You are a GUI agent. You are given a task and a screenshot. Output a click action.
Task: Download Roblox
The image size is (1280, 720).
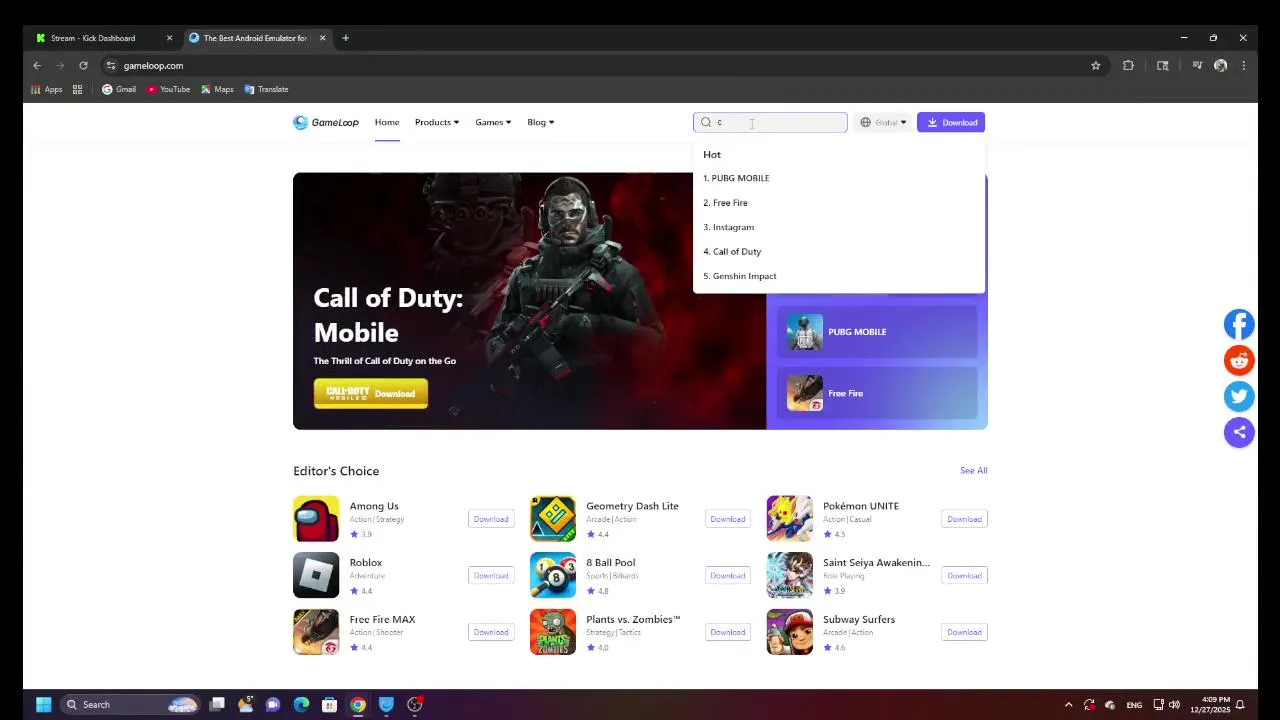pyautogui.click(x=490, y=575)
